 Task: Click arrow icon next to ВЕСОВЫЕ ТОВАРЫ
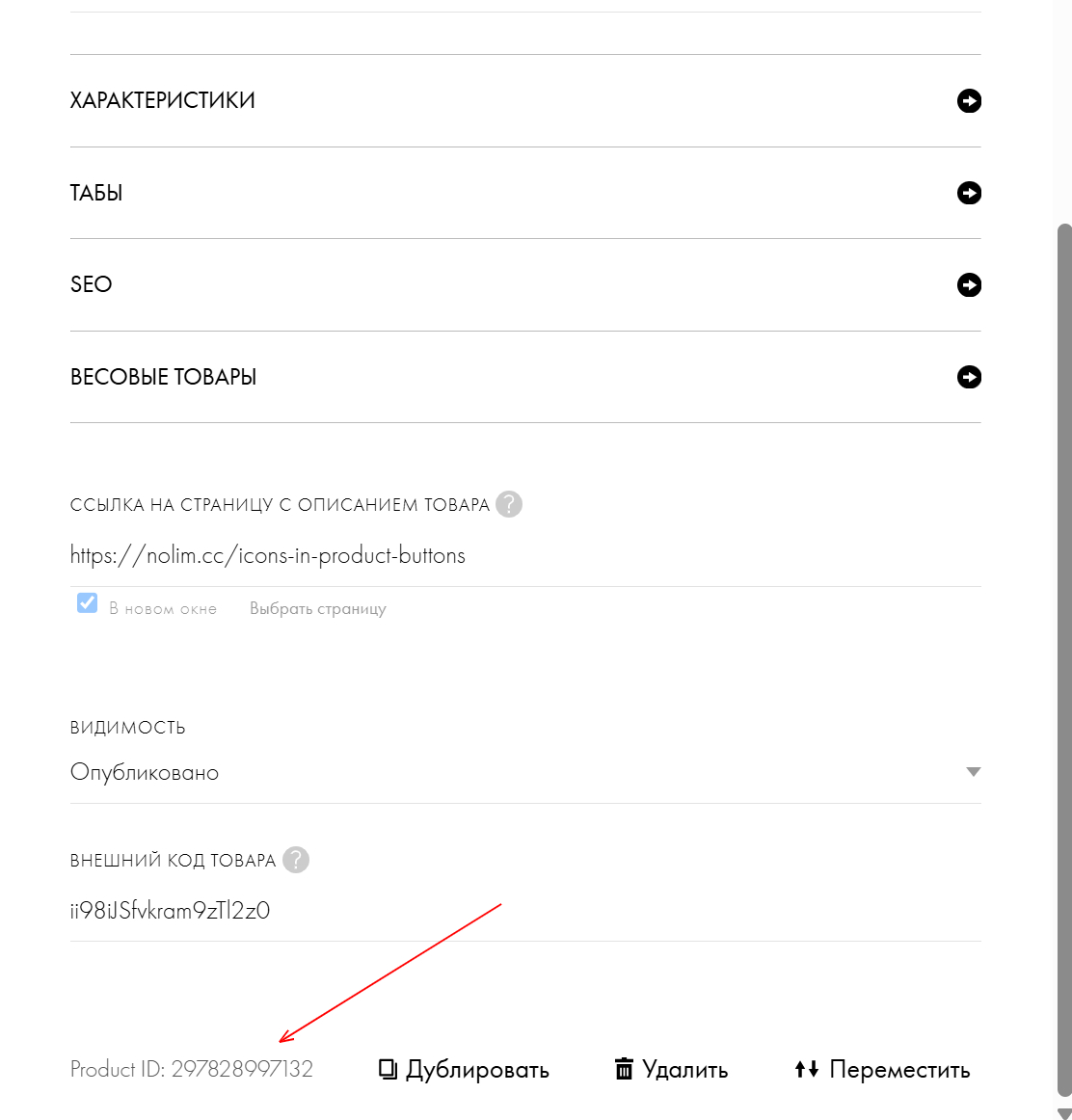pyautogui.click(x=969, y=377)
